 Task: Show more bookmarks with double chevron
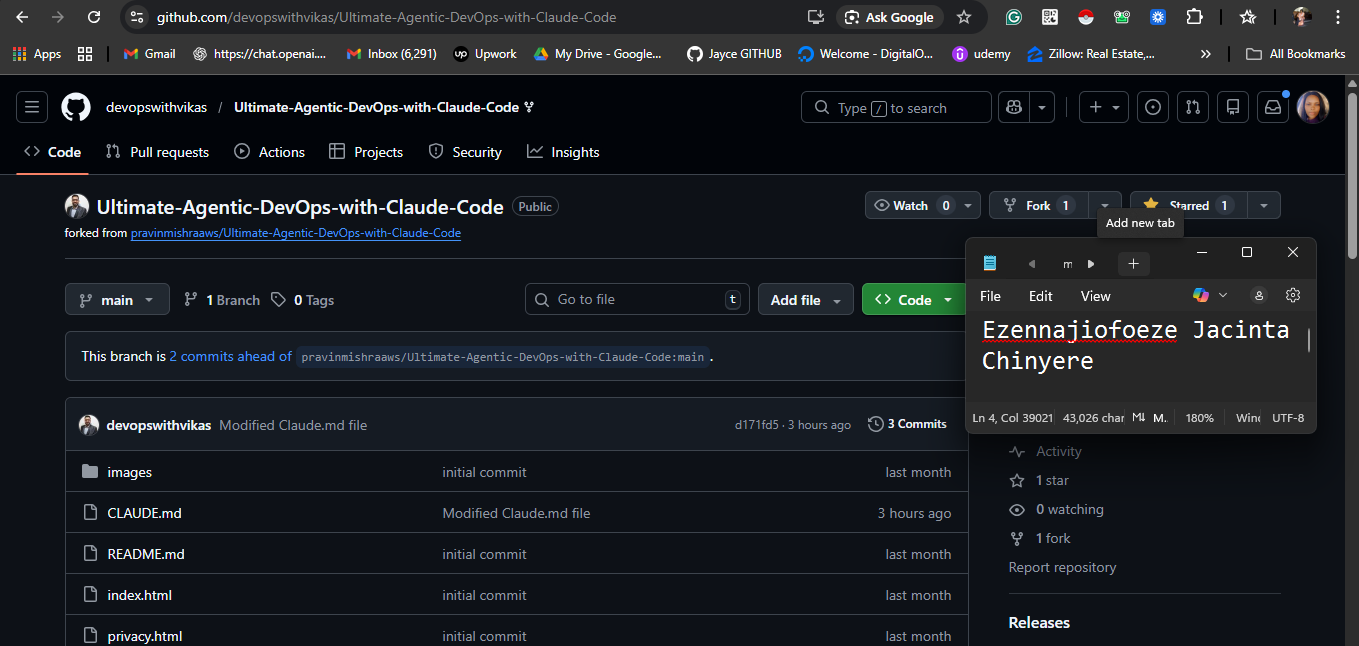click(1206, 54)
